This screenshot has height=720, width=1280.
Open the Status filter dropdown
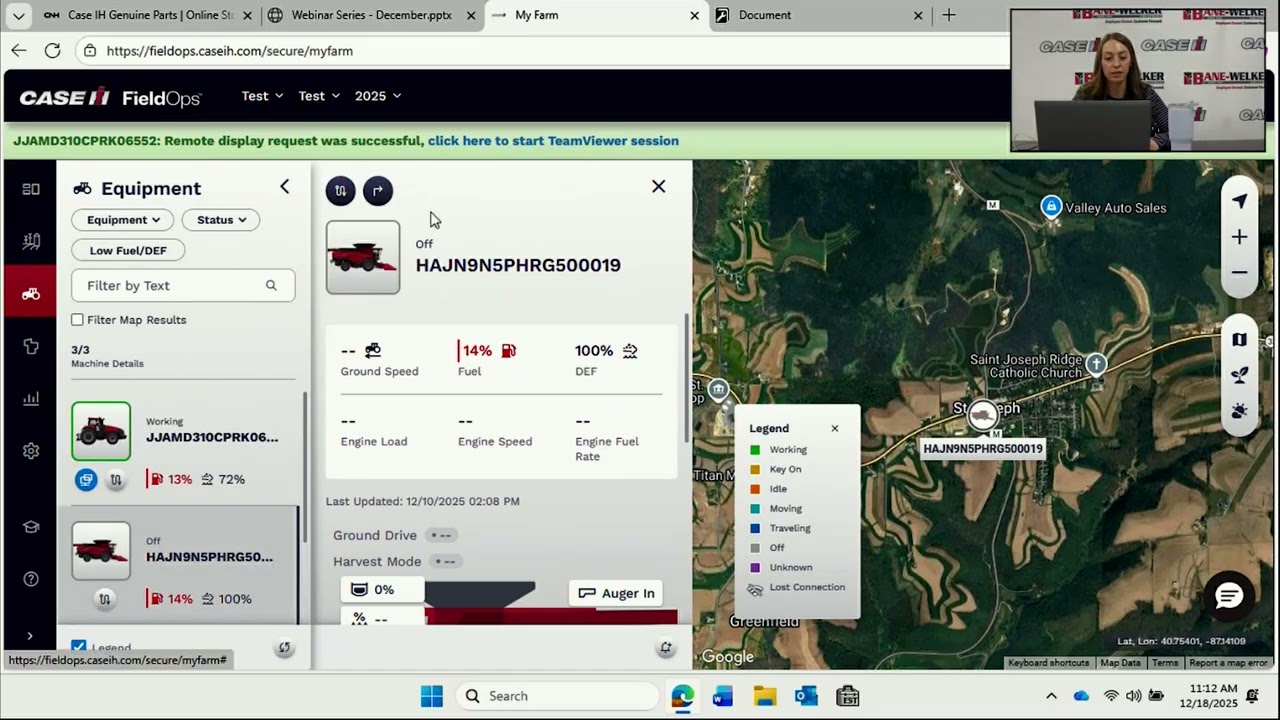(x=221, y=220)
